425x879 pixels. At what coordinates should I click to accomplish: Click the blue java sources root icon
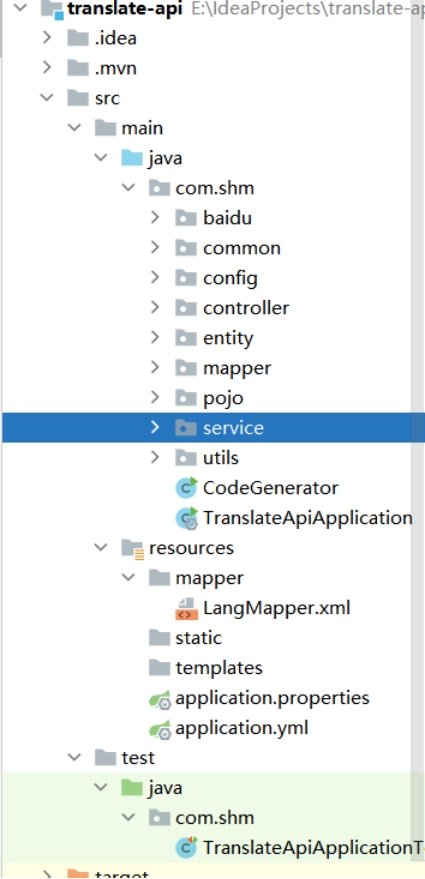pos(132,158)
